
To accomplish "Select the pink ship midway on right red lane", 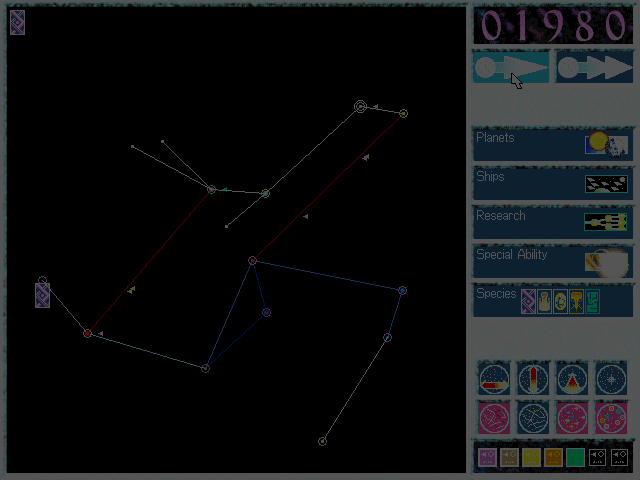I will (x=306, y=216).
